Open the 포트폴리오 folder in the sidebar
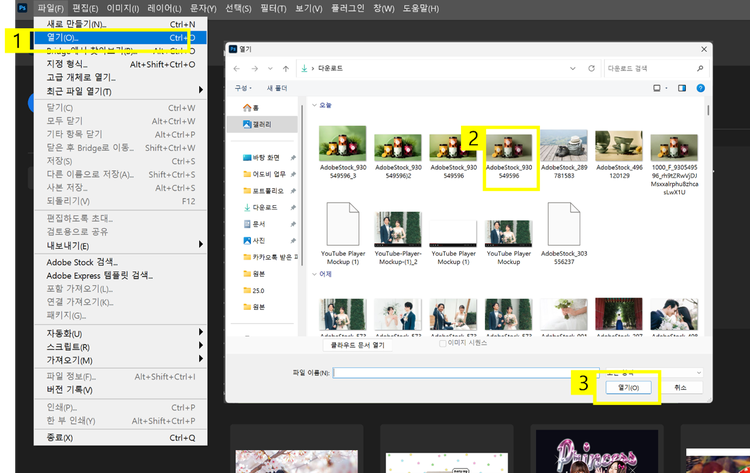This screenshot has width=750, height=473. pyautogui.click(x=264, y=191)
